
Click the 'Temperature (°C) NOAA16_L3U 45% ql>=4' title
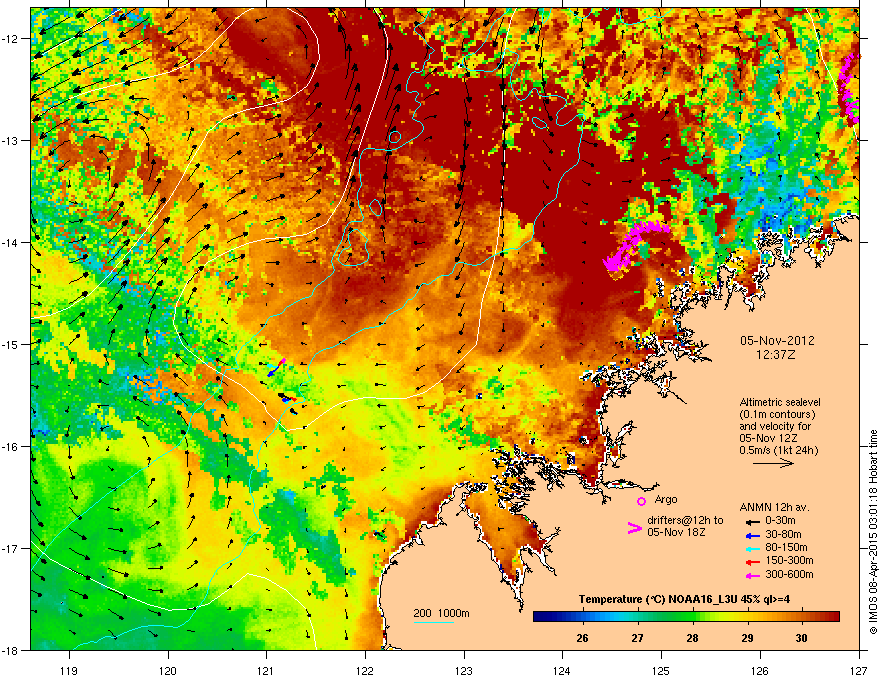[684, 599]
